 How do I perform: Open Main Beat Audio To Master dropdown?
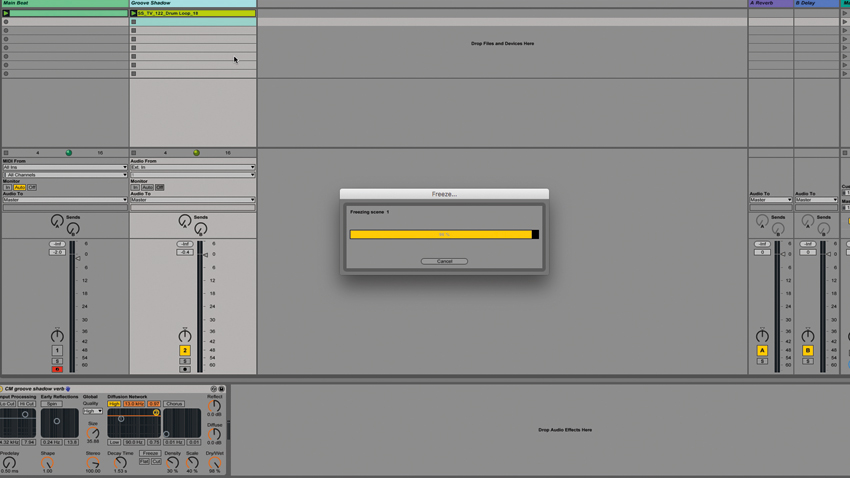(x=65, y=200)
